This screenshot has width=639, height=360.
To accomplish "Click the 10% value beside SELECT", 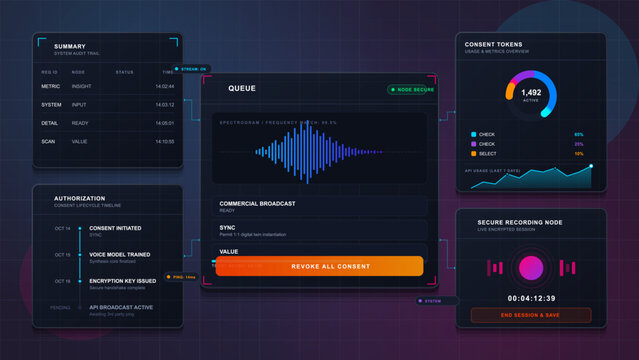I will [x=579, y=154].
